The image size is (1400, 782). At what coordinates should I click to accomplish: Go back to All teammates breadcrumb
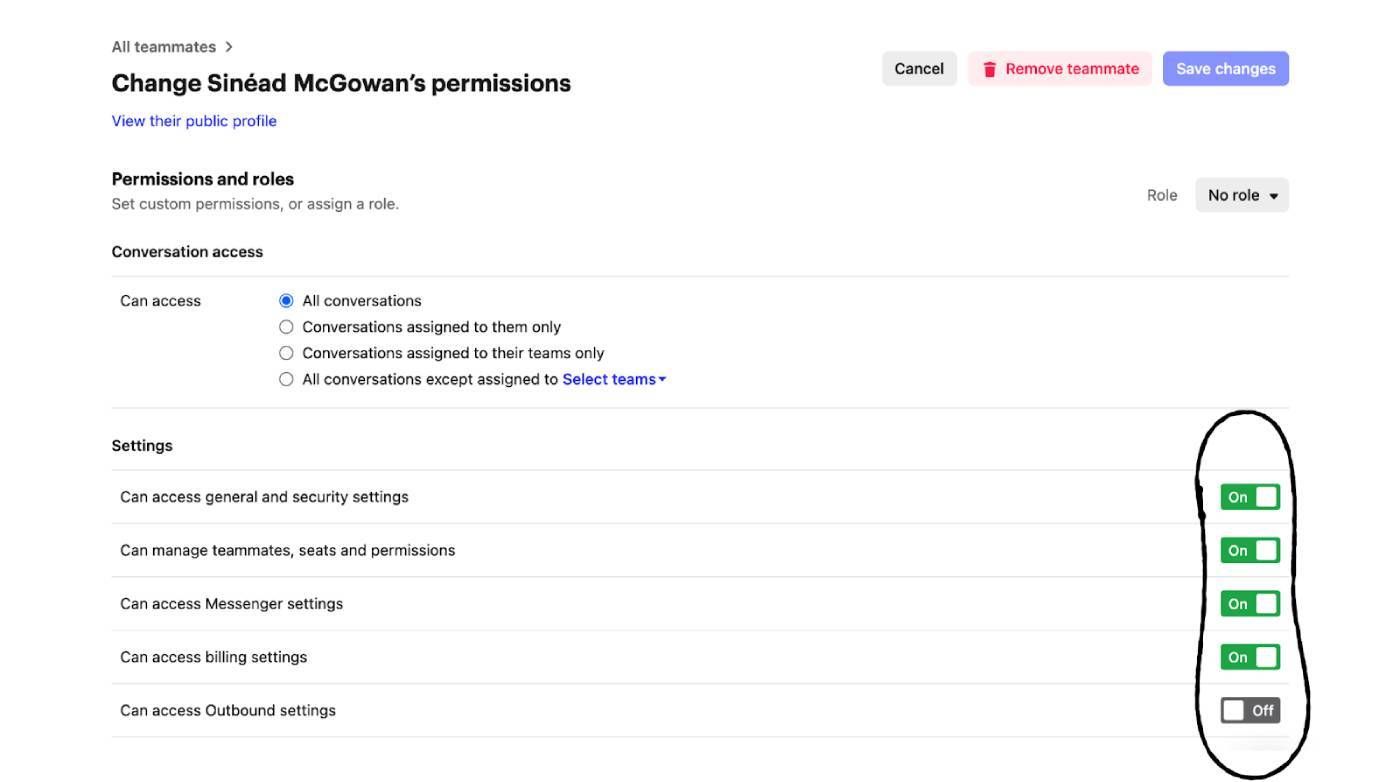[x=164, y=47]
